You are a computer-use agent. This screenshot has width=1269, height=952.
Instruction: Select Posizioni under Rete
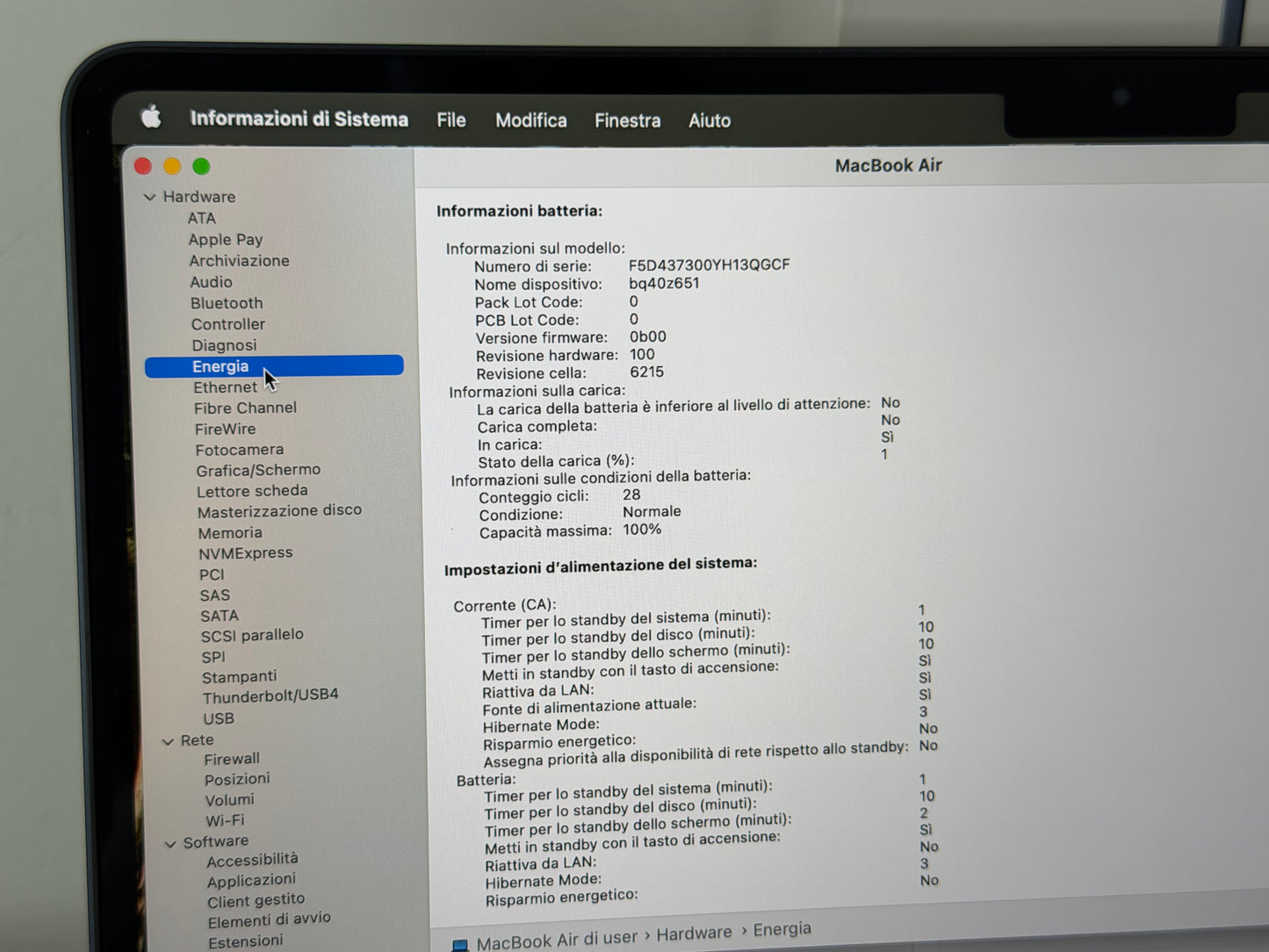coord(237,779)
